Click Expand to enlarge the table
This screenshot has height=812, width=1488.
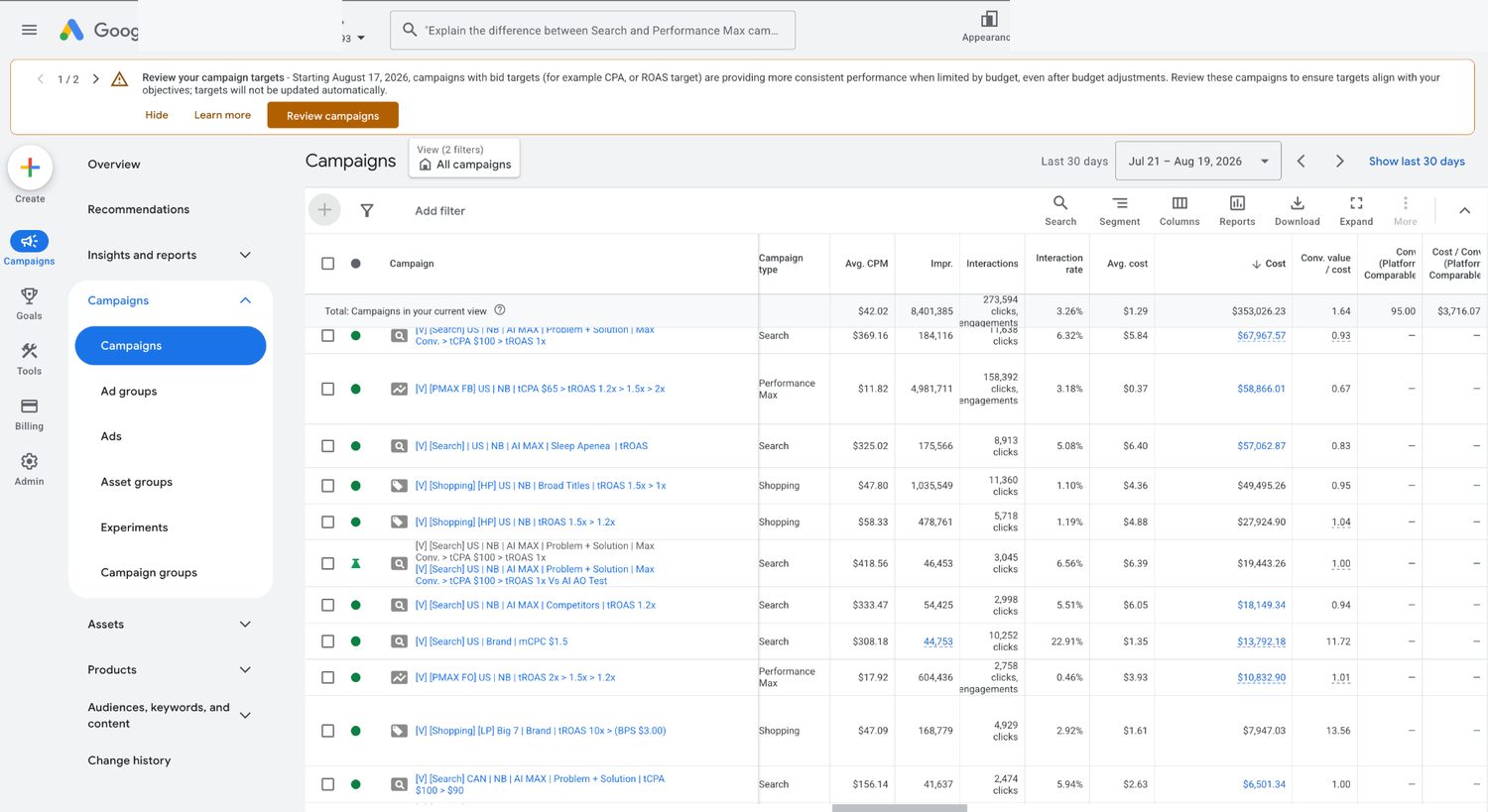point(1356,210)
